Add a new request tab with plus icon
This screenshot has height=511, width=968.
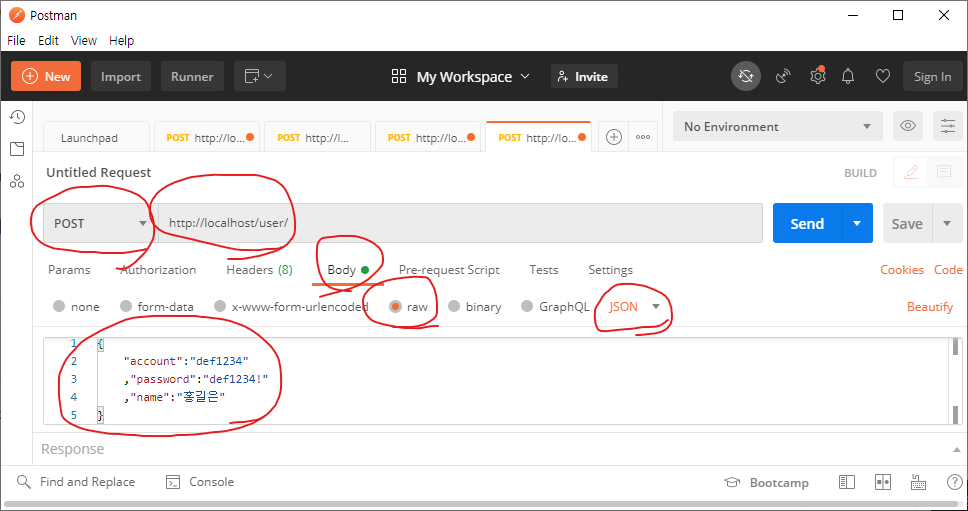coord(614,137)
